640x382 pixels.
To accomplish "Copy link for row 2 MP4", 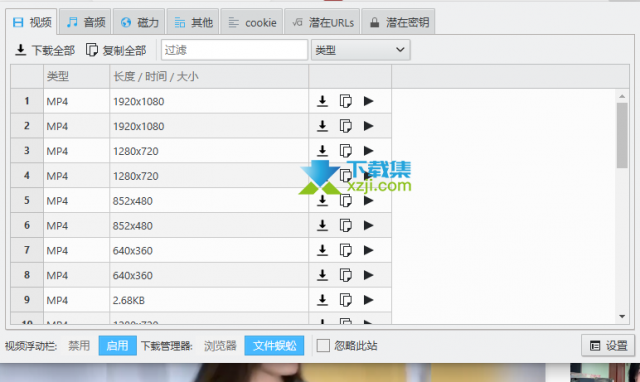I will coord(345,126).
